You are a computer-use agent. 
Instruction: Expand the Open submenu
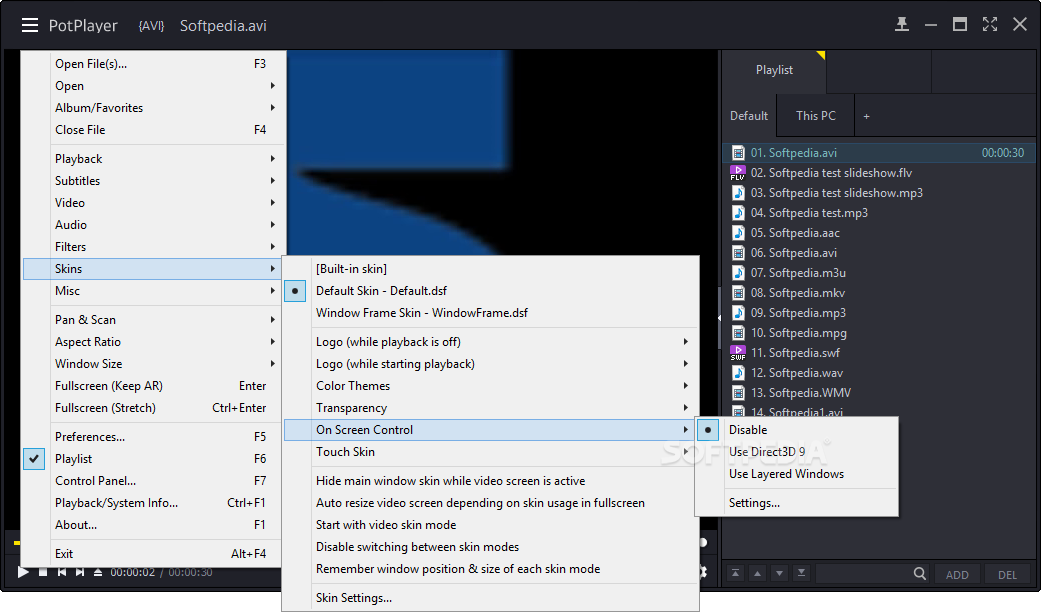154,86
